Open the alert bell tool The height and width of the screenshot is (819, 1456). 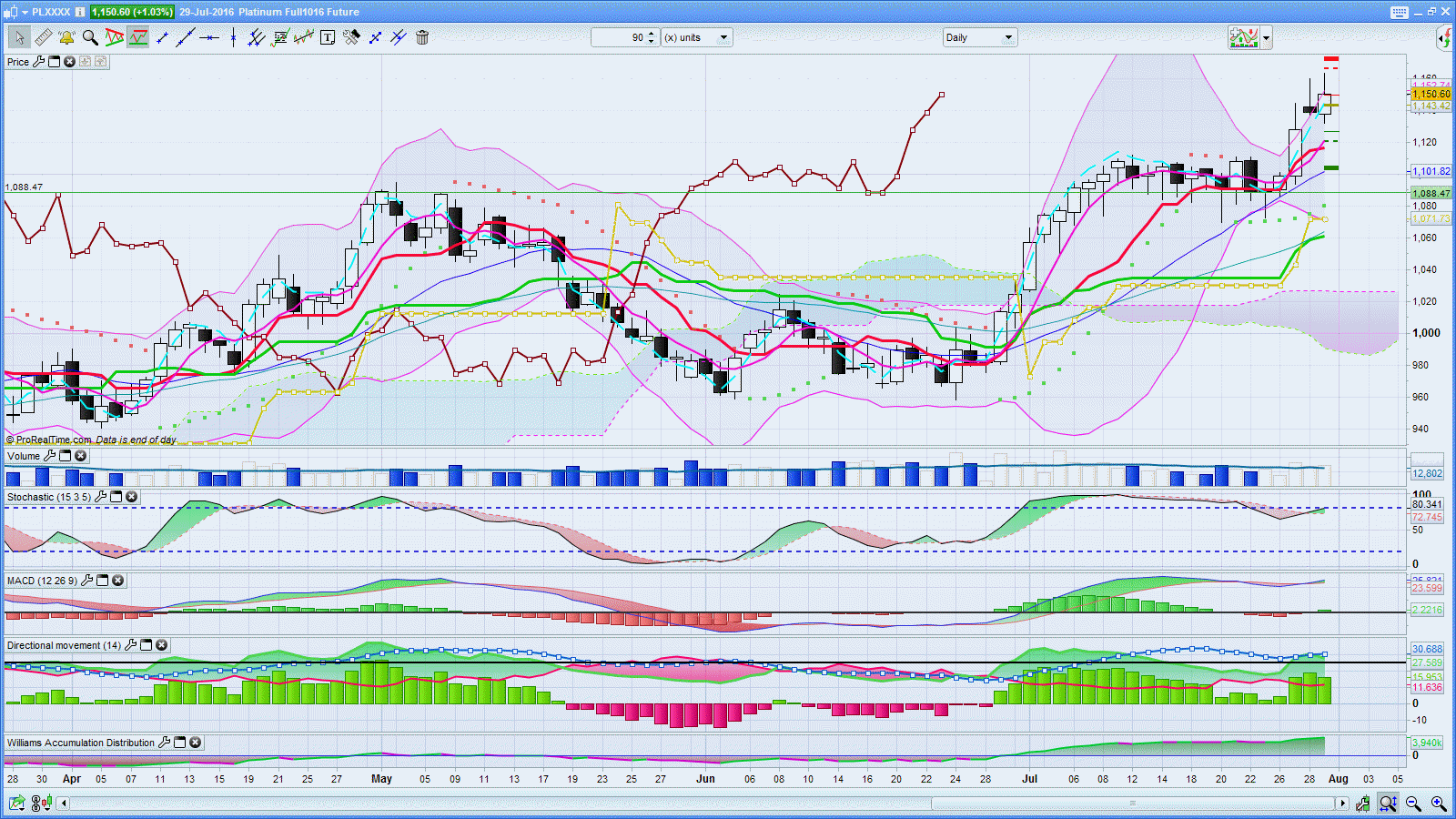click(66, 37)
